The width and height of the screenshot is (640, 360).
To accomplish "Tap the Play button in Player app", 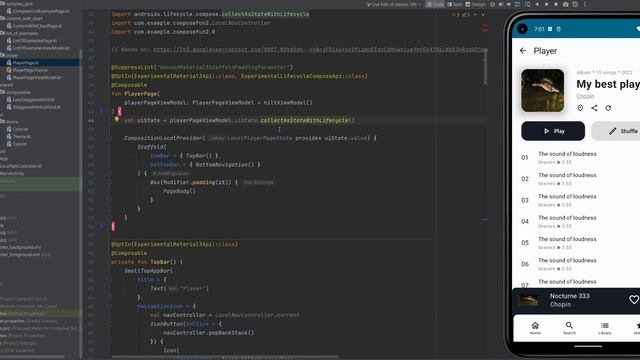I will coord(553,131).
